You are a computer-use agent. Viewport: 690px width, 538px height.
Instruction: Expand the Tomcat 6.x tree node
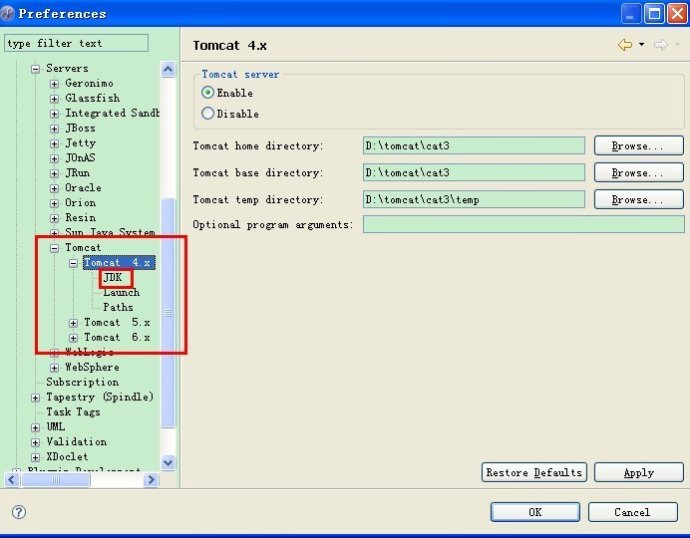(x=74, y=338)
